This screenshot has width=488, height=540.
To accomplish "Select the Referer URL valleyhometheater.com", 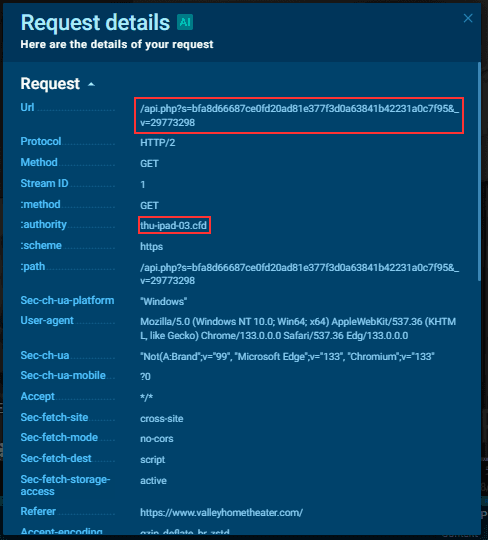I will click(221, 513).
